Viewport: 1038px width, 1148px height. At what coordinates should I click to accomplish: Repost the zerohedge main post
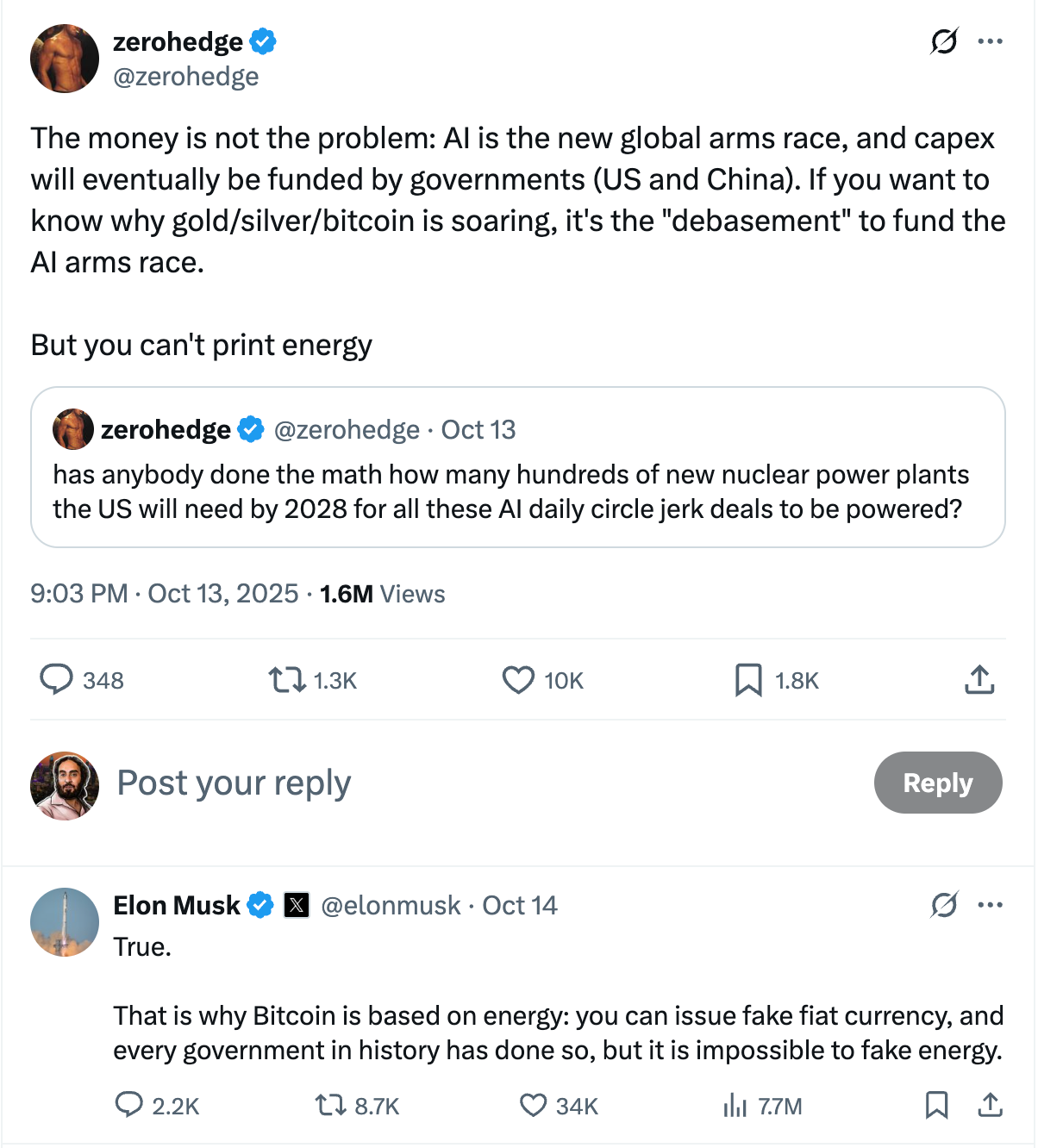[x=287, y=680]
